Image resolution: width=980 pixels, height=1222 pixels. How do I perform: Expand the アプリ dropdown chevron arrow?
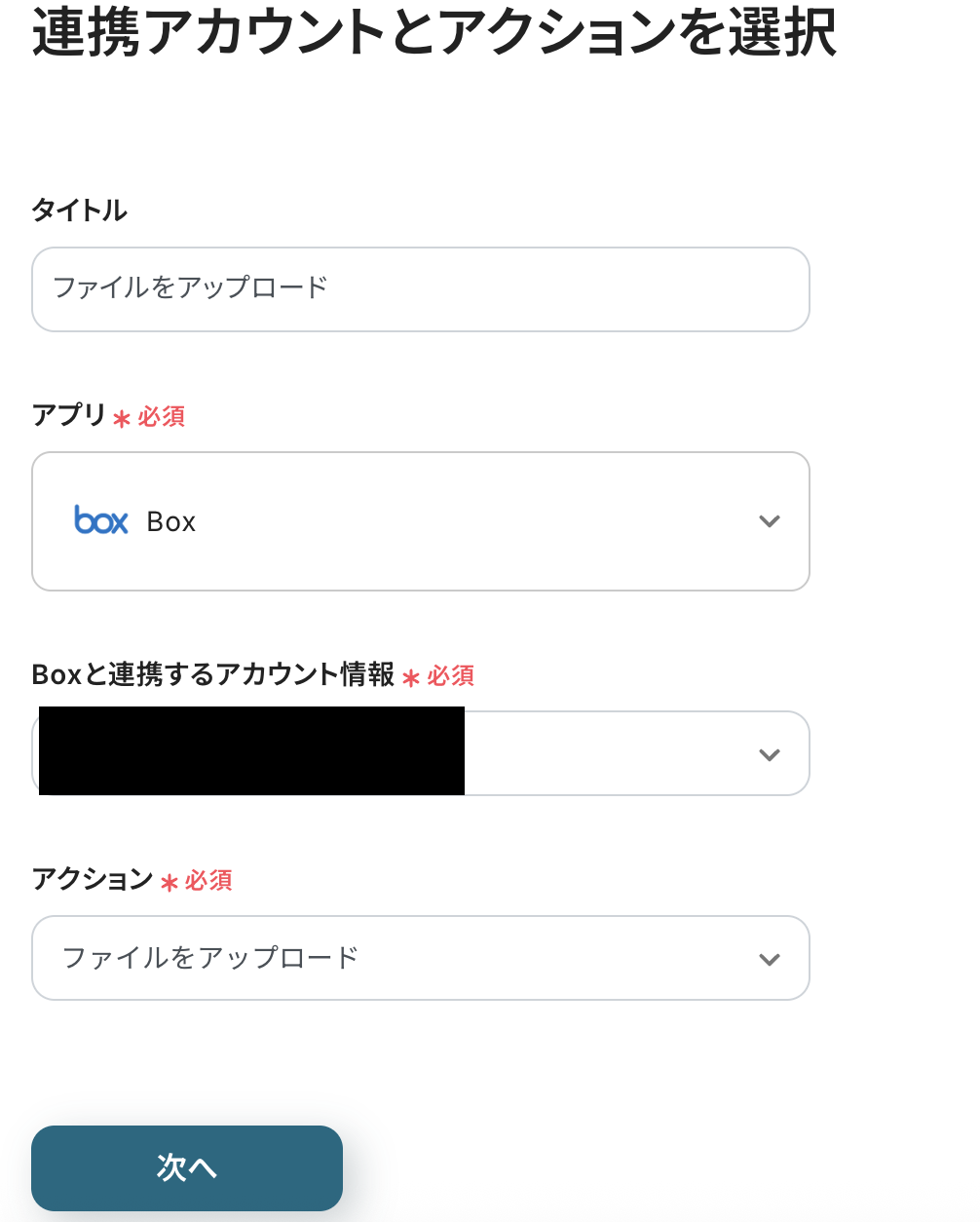770,521
